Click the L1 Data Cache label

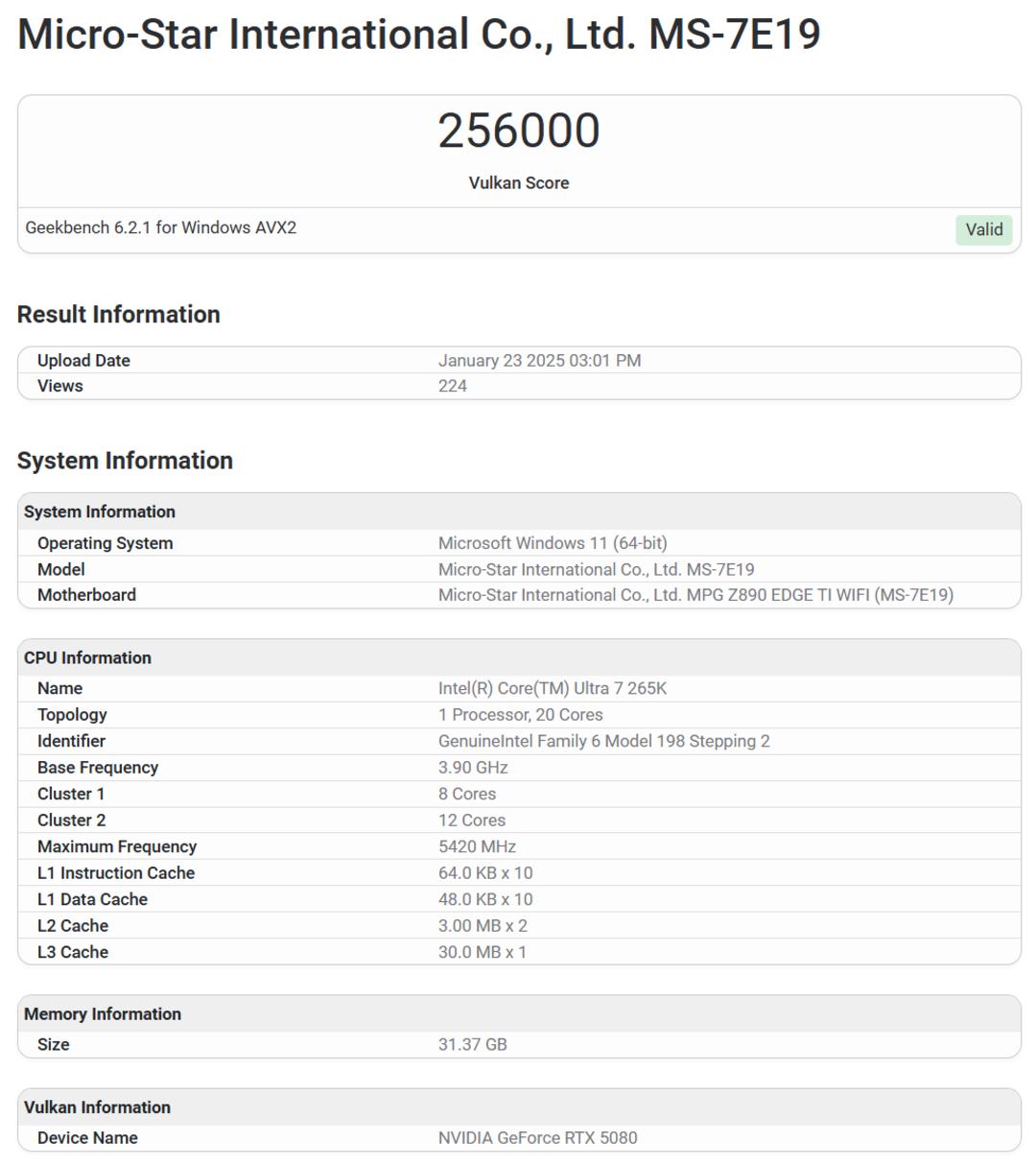point(92,899)
